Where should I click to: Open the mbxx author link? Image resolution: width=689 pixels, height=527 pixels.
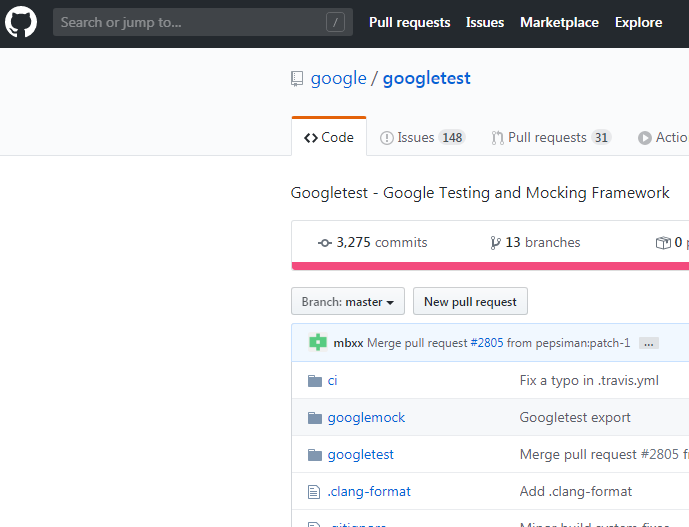[x=348, y=343]
